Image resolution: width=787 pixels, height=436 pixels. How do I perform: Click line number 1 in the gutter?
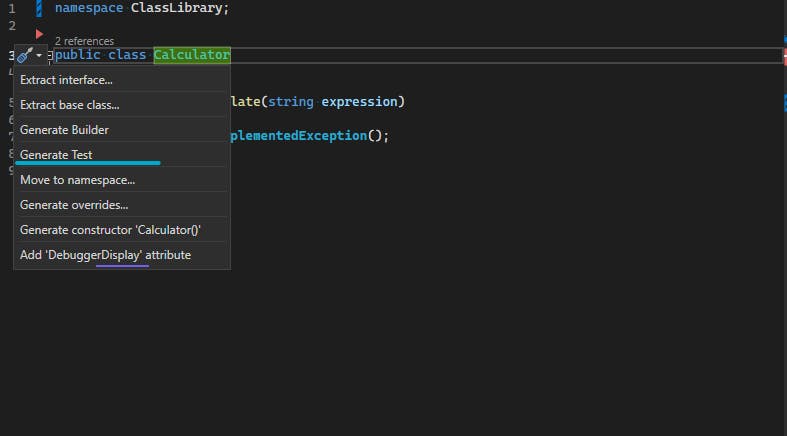pos(11,8)
